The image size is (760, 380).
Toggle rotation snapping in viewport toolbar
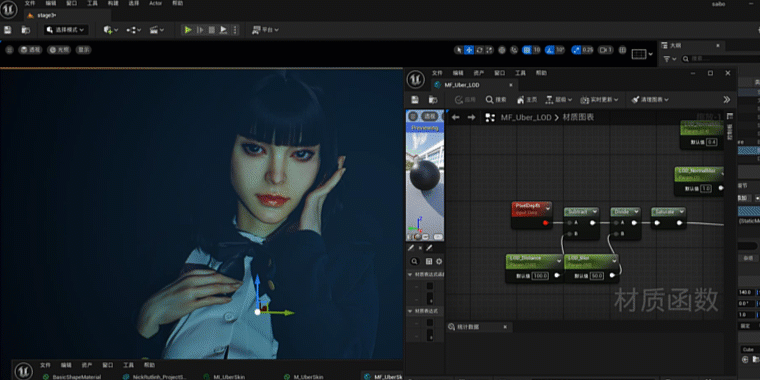point(550,50)
